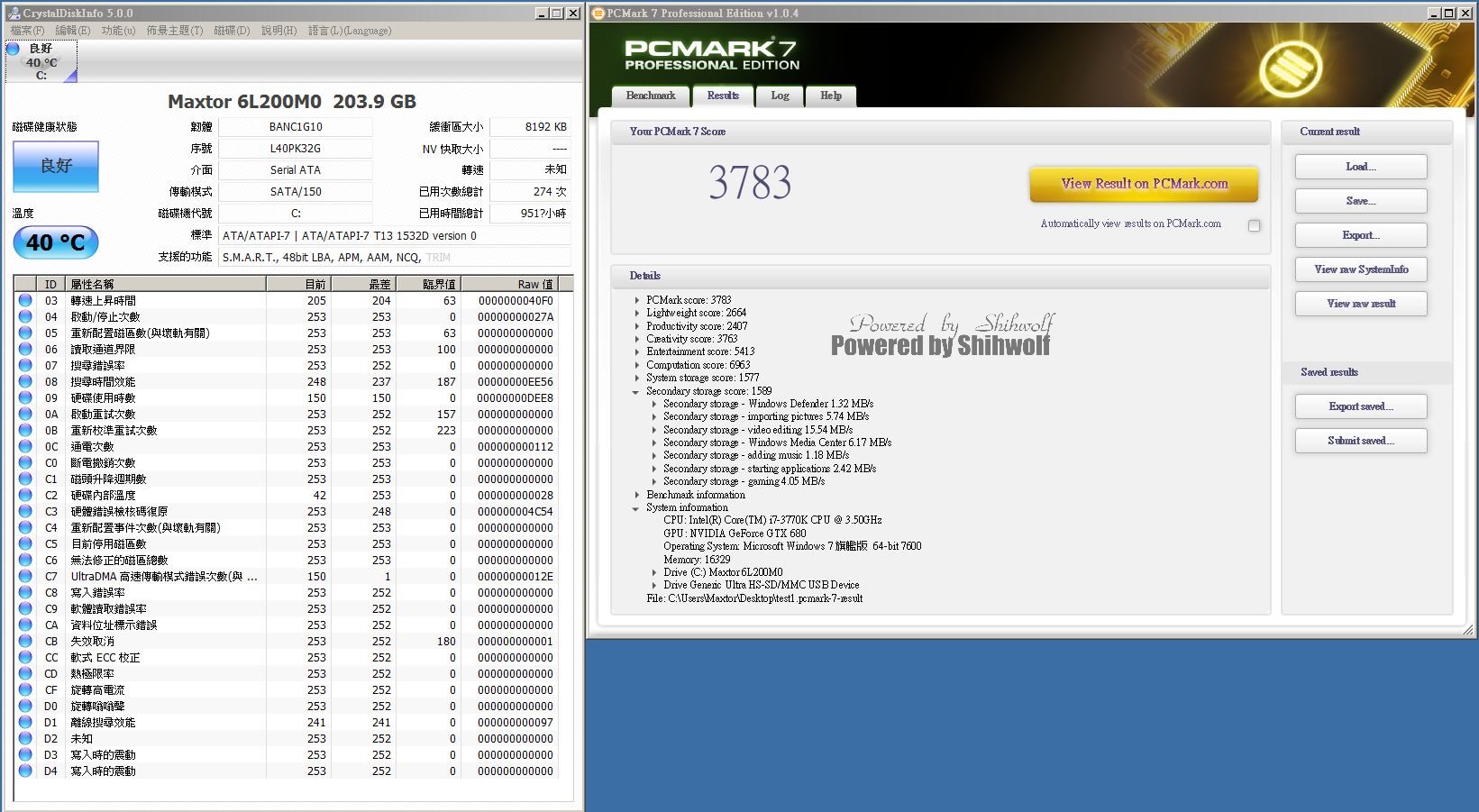Expand Secondary storage - gaming 4.05 MB/s
The image size is (1479, 812).
tap(654, 481)
